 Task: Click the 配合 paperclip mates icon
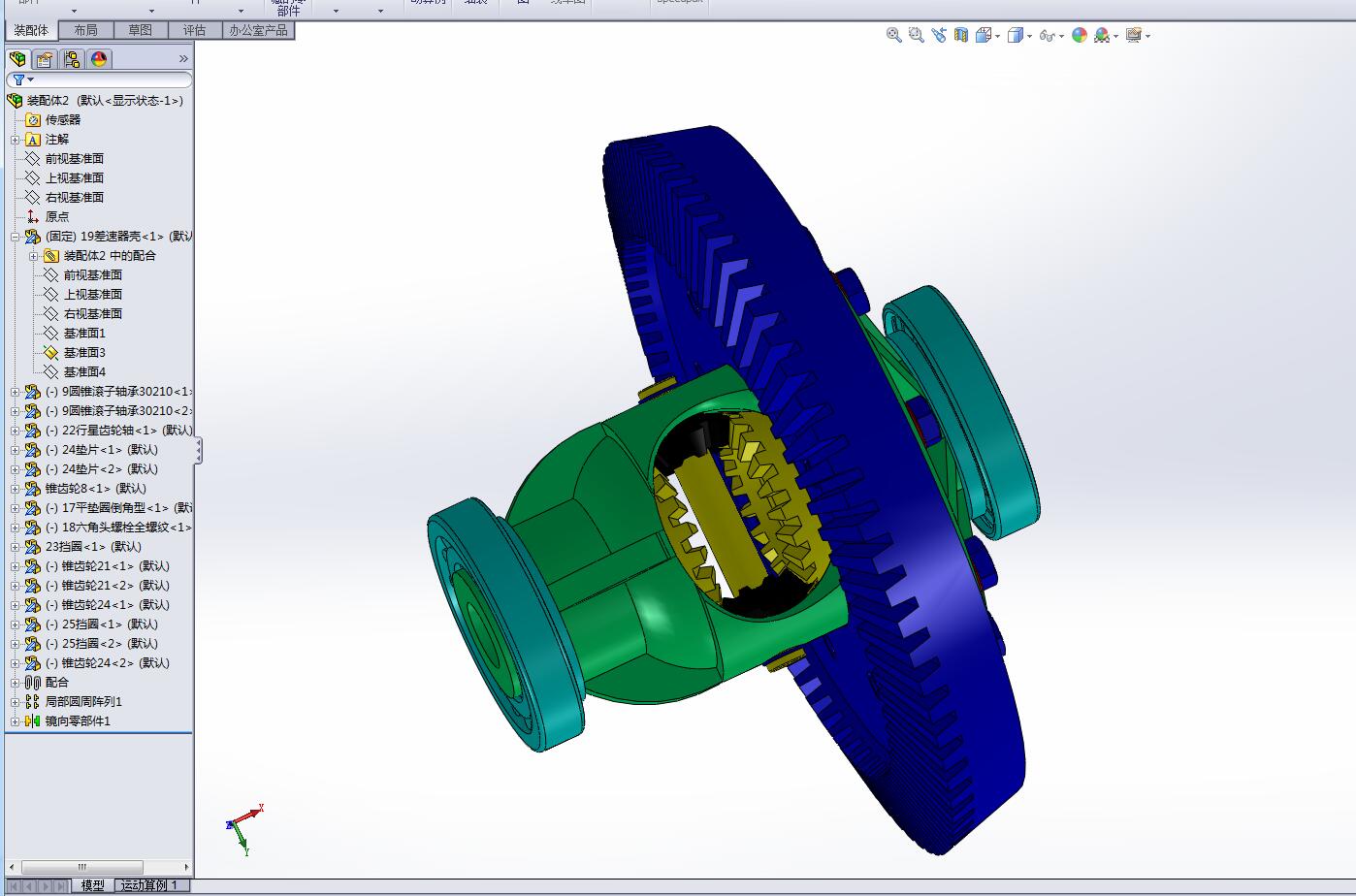[33, 683]
